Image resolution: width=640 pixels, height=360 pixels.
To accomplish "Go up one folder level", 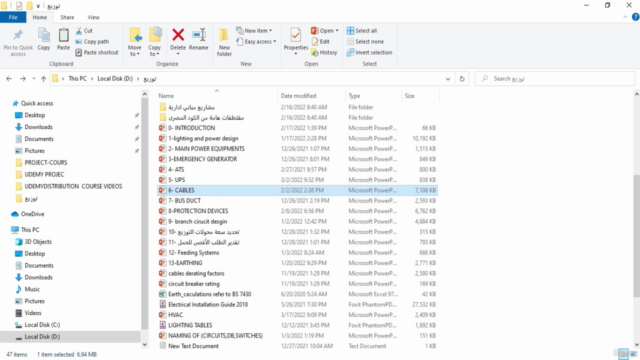I will pyautogui.click(x=43, y=79).
